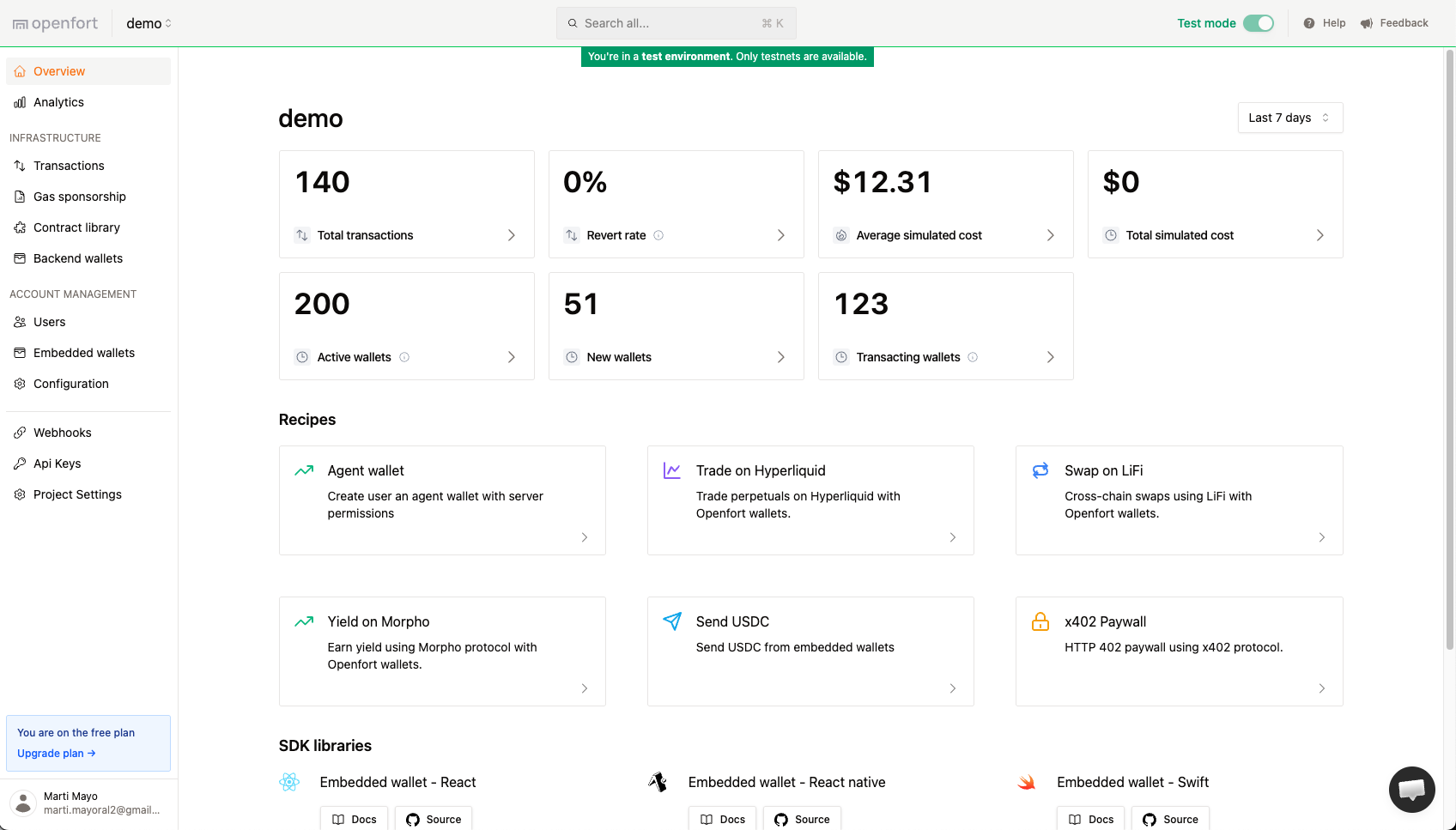Click the Revert rate info tooltip
Viewport: 1456px width, 830px height.
click(657, 234)
